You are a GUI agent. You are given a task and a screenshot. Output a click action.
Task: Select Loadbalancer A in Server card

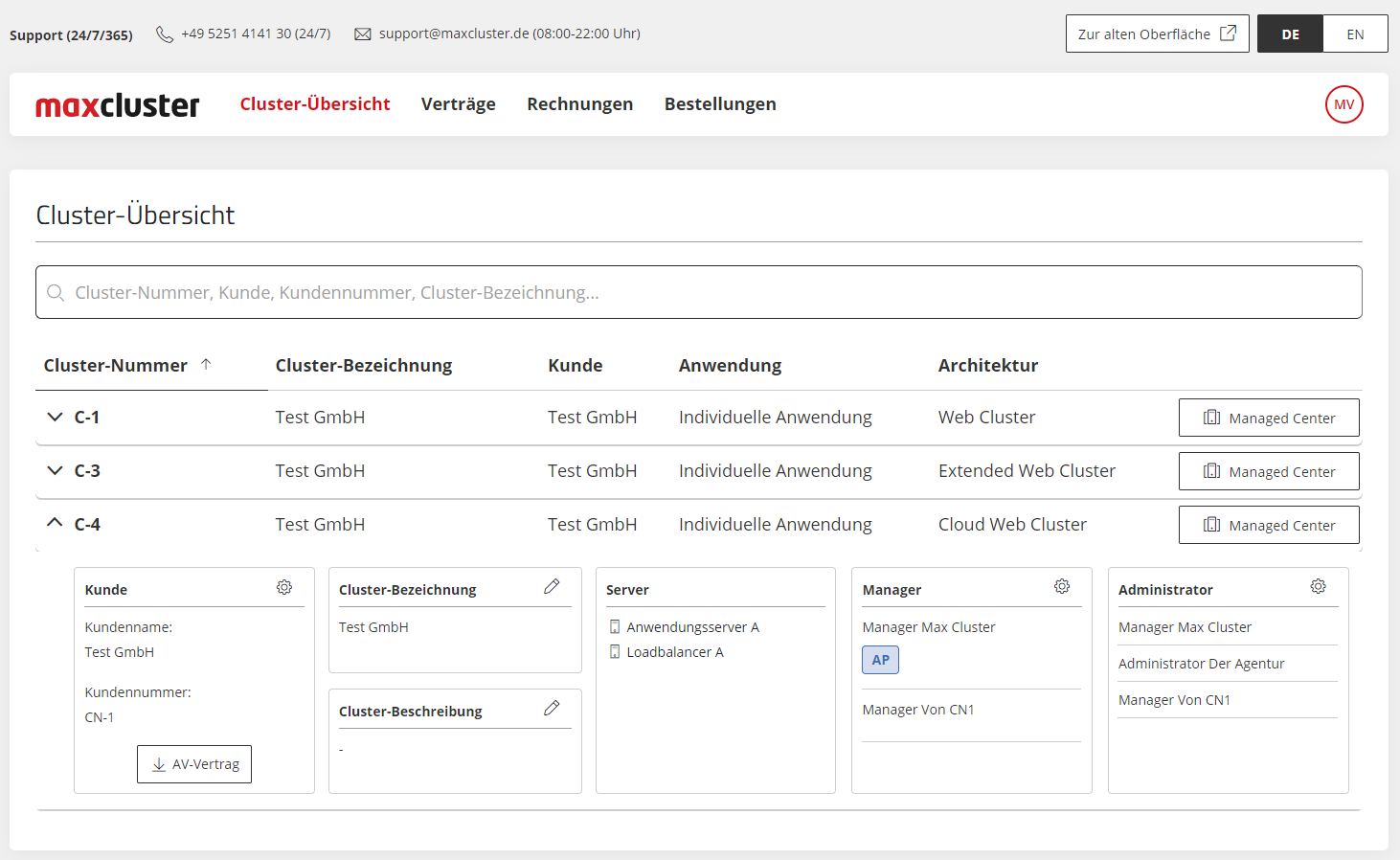(x=675, y=652)
